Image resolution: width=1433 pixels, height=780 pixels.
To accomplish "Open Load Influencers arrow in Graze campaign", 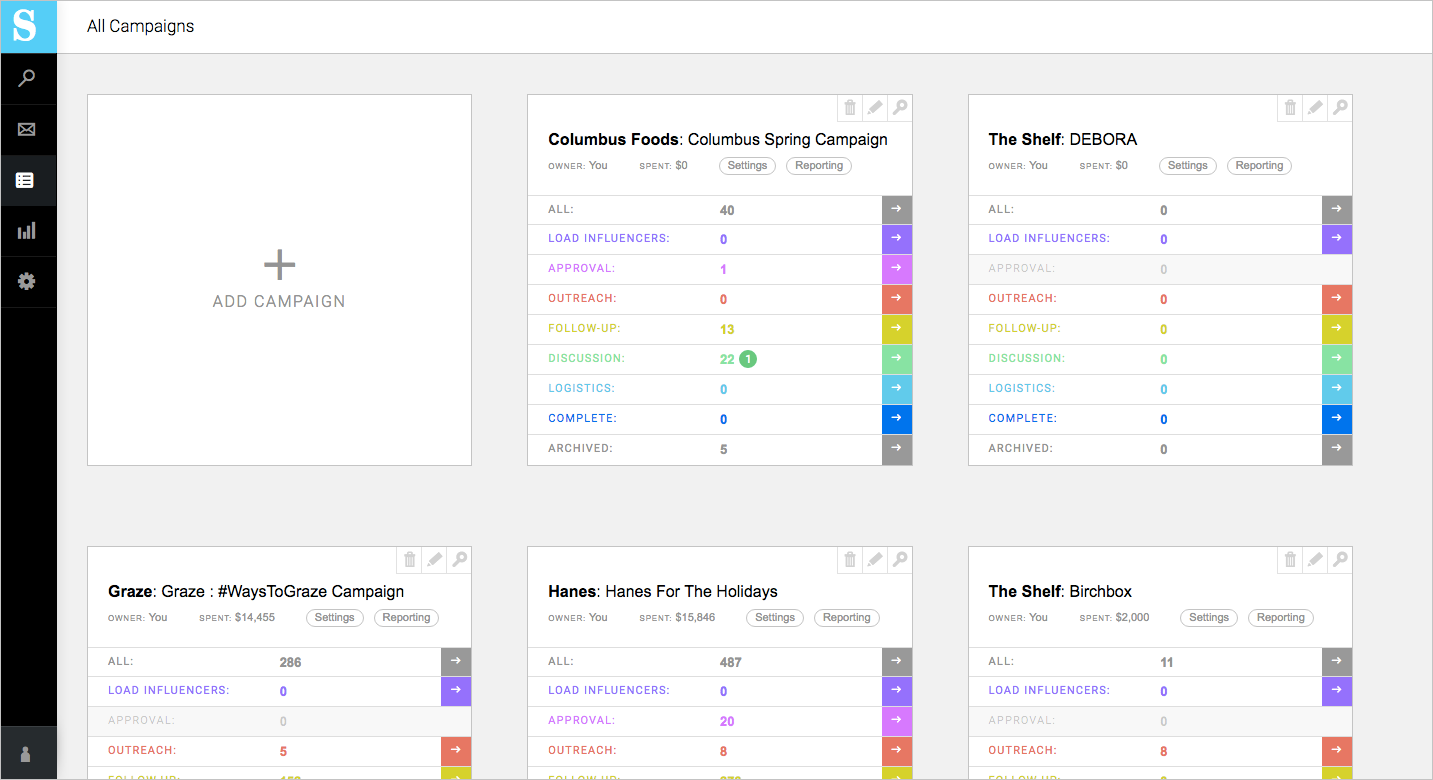I will (456, 691).
